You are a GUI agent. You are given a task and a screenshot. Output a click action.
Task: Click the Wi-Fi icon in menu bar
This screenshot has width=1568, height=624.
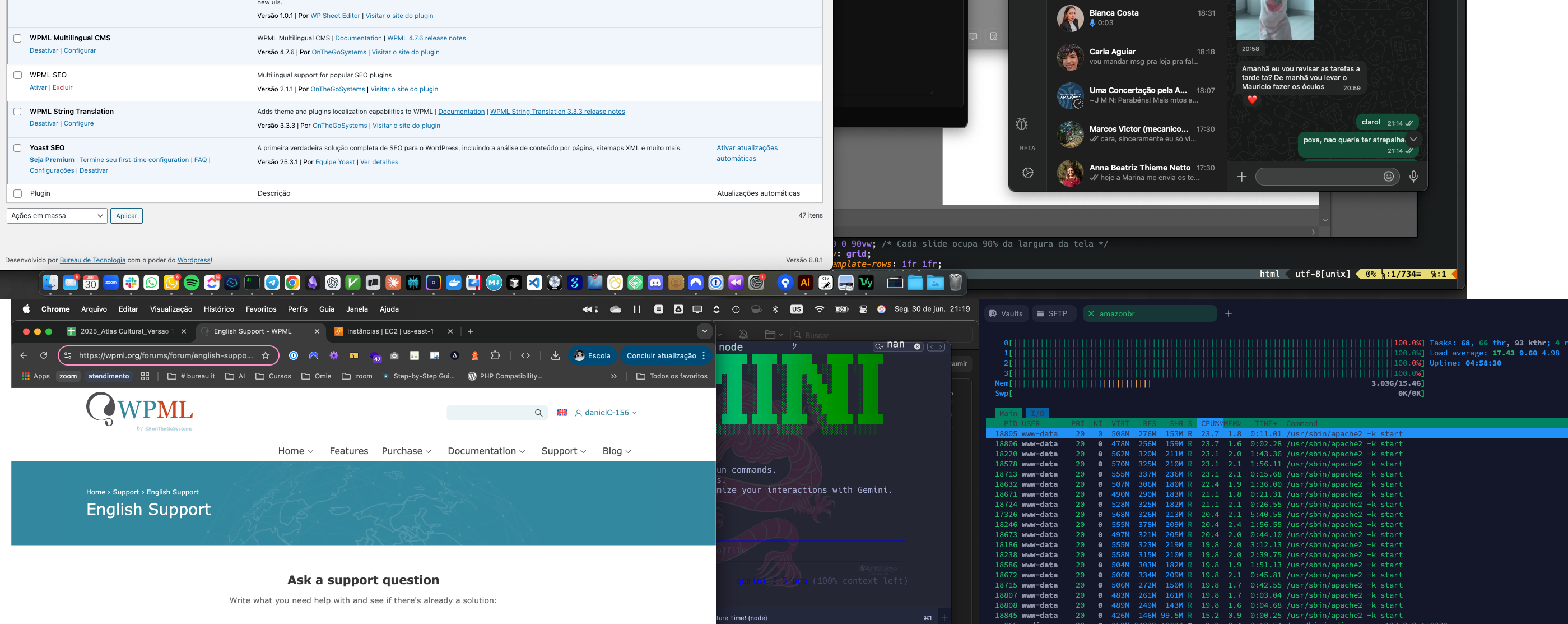click(820, 309)
